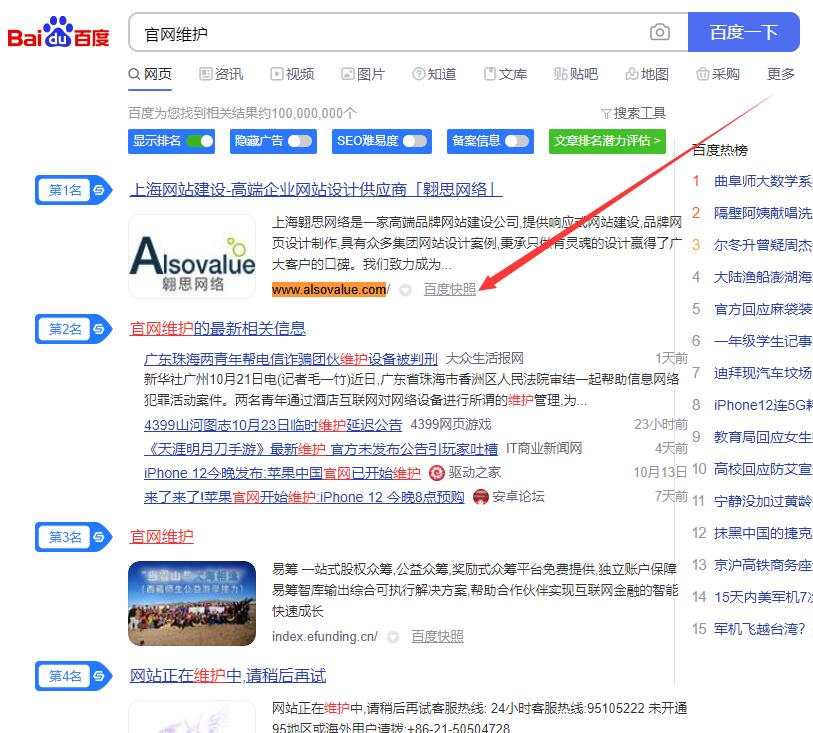The height and width of the screenshot is (733, 813).
Task: Open 文章排名潜力评估 green button
Action: pyautogui.click(x=607, y=141)
